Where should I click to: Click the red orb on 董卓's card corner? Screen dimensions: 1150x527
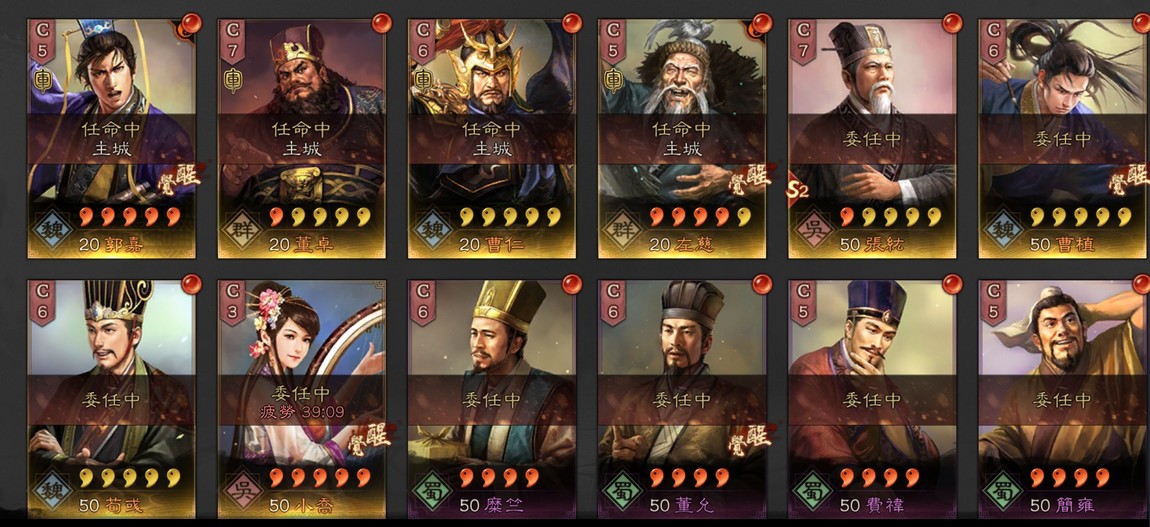pos(381,23)
